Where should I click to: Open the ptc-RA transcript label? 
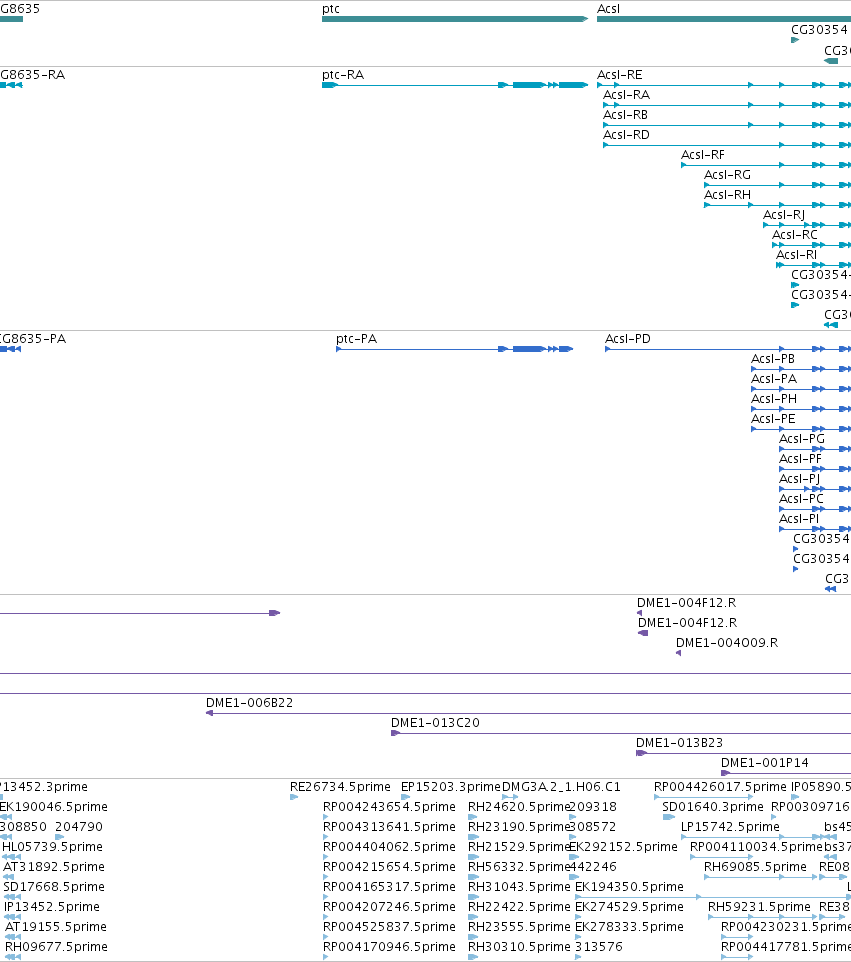point(343,75)
